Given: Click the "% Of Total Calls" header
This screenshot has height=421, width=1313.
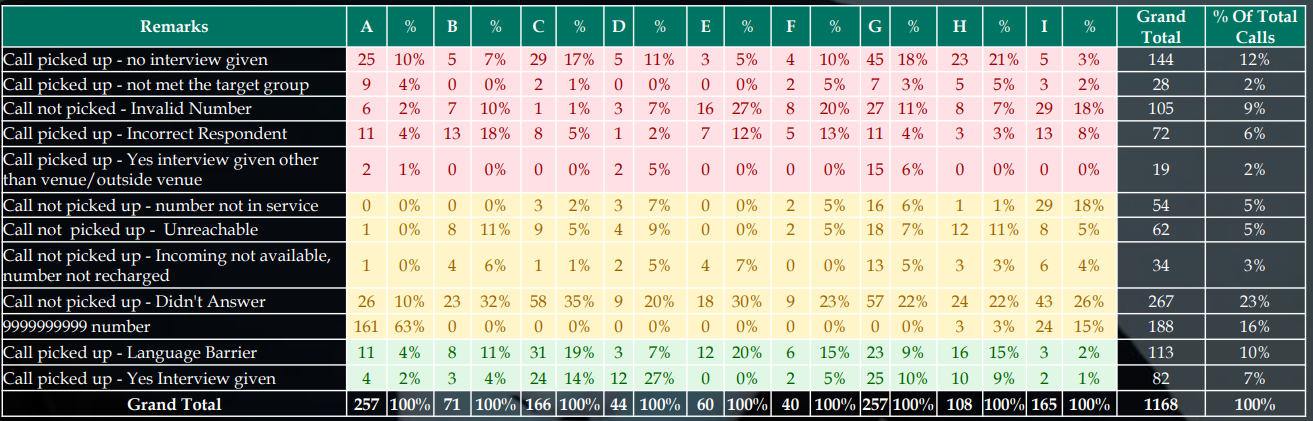Looking at the screenshot, I should (1255, 26).
